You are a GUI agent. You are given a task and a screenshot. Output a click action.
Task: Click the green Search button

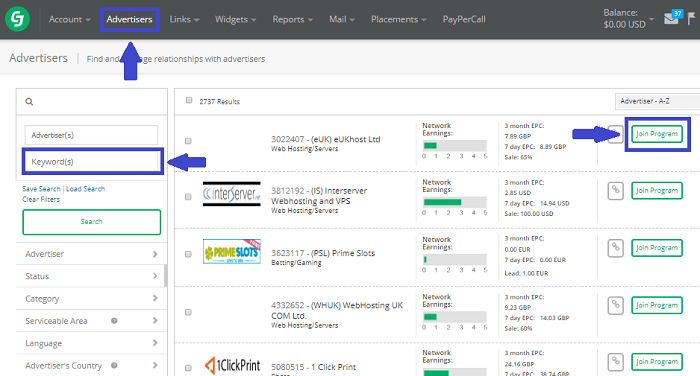coord(92,222)
